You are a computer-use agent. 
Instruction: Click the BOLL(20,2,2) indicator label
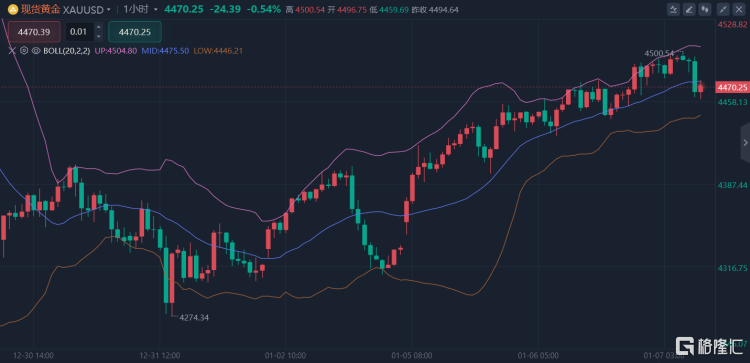(x=66, y=51)
